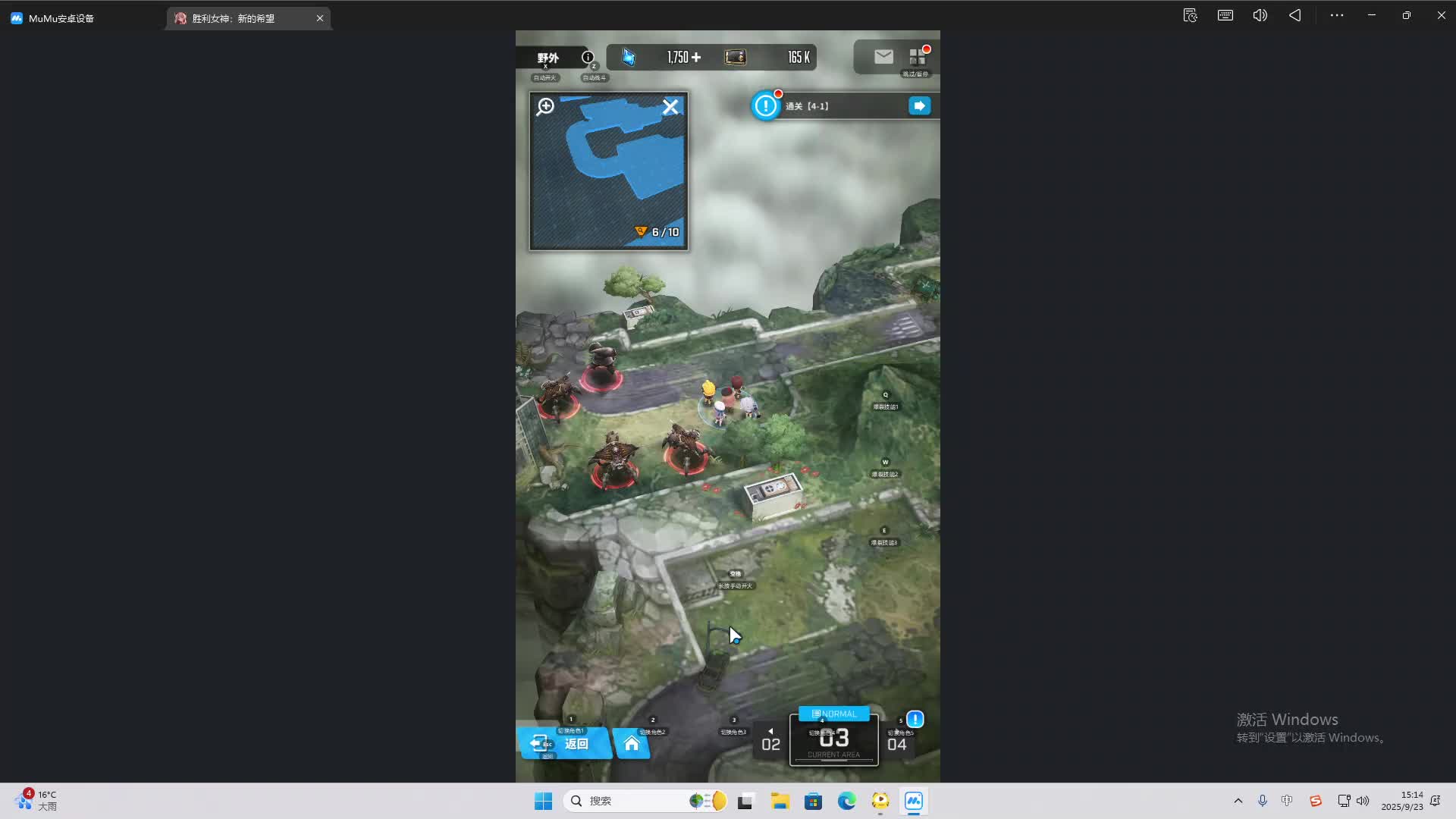This screenshot has height=819, width=1456.
Task: Click the field info icon next to 野外
Action: click(x=587, y=58)
